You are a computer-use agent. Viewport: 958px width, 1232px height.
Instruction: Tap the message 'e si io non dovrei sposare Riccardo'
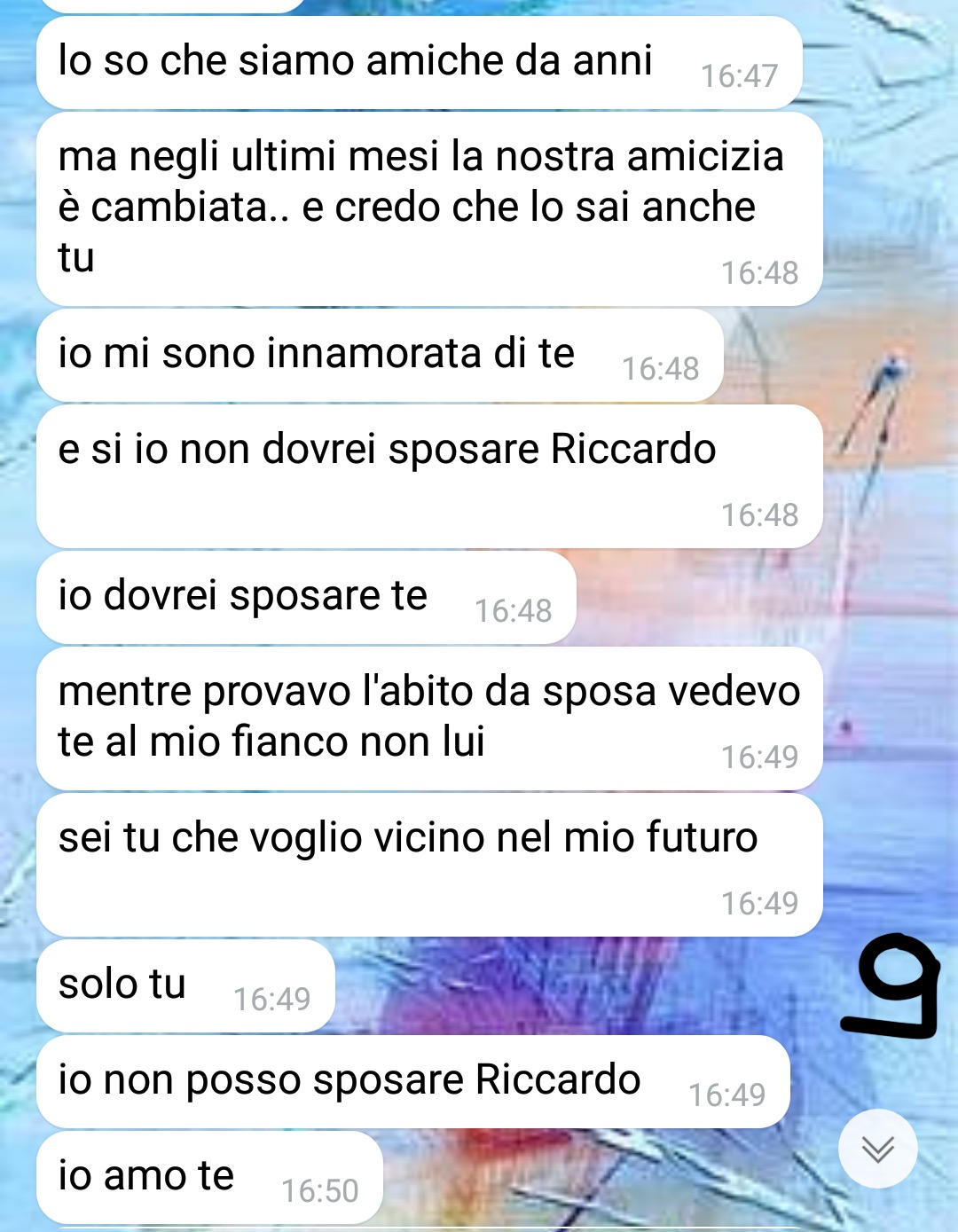[x=429, y=476]
